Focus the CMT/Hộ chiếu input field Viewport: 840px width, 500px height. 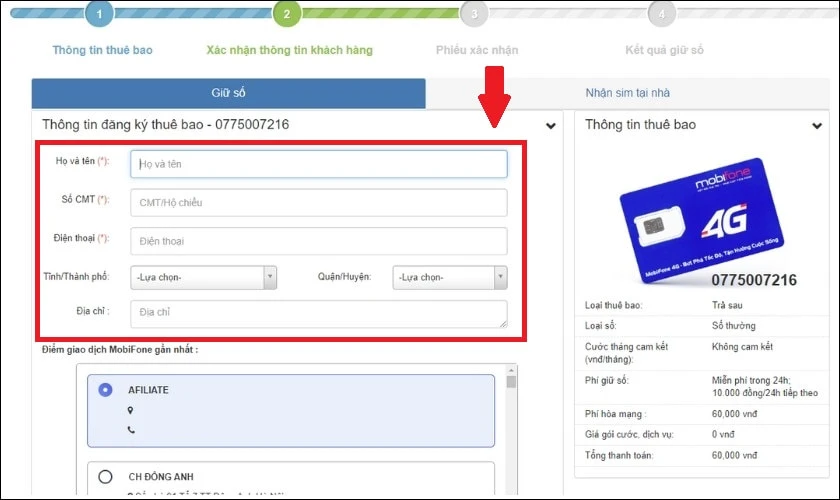(319, 203)
